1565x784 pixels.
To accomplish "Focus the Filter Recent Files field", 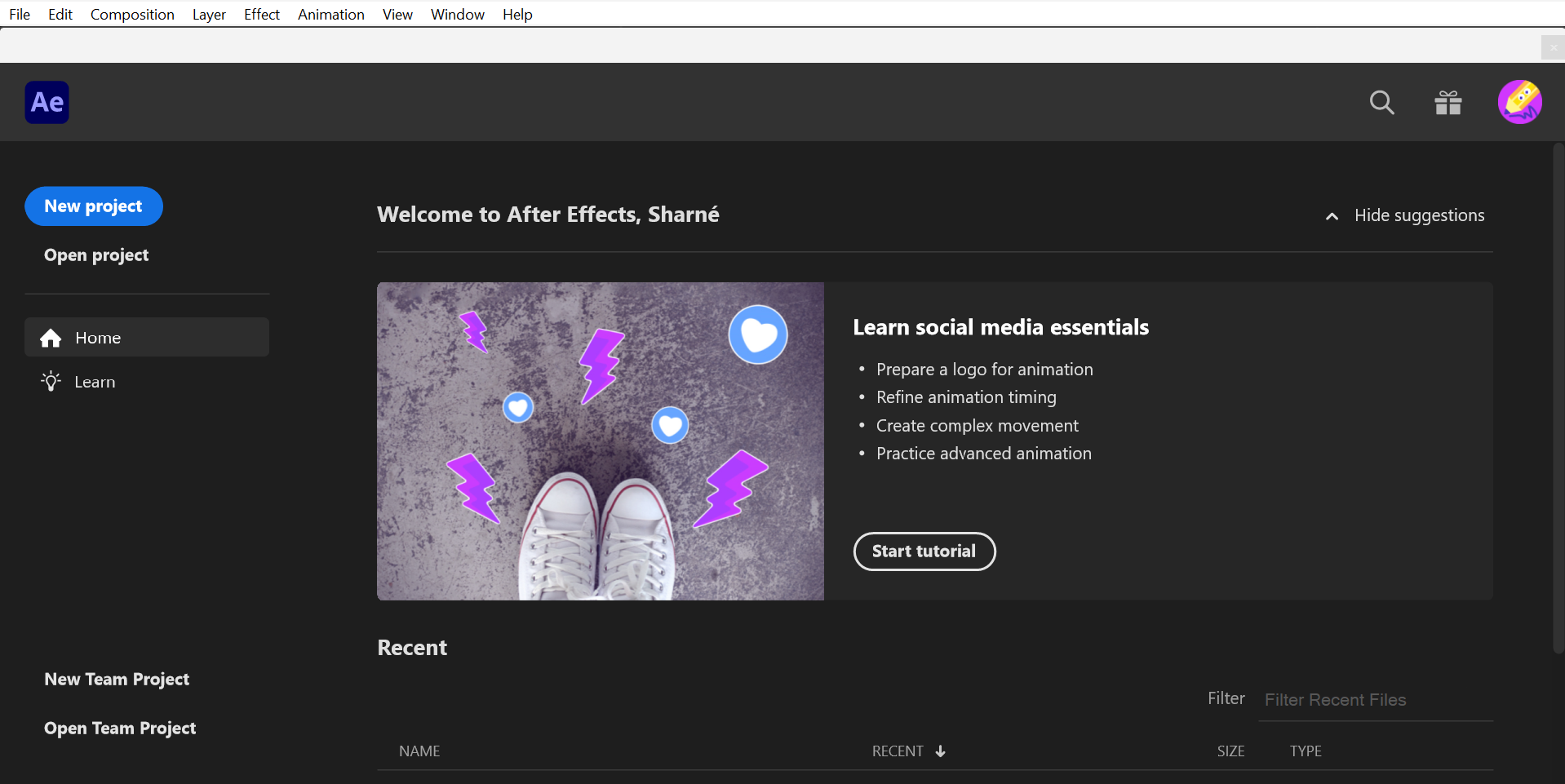I will (x=1376, y=700).
